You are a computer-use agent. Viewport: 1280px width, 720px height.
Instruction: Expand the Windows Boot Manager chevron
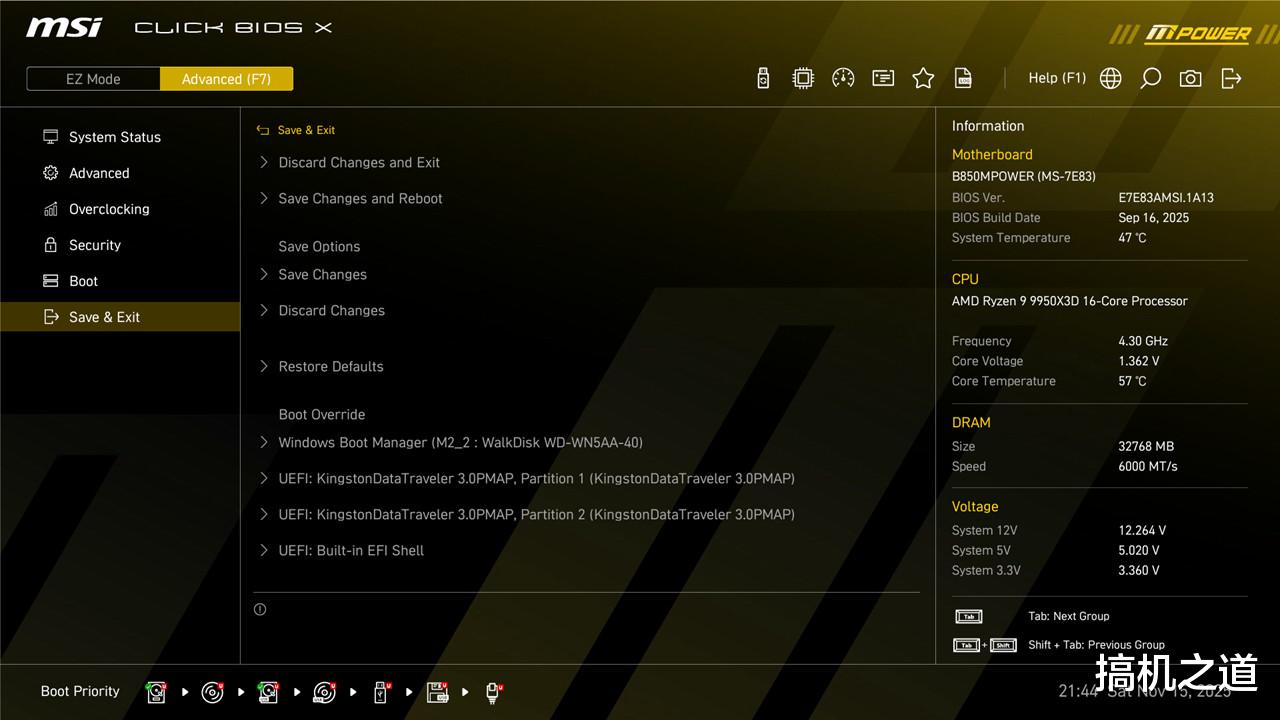click(264, 442)
